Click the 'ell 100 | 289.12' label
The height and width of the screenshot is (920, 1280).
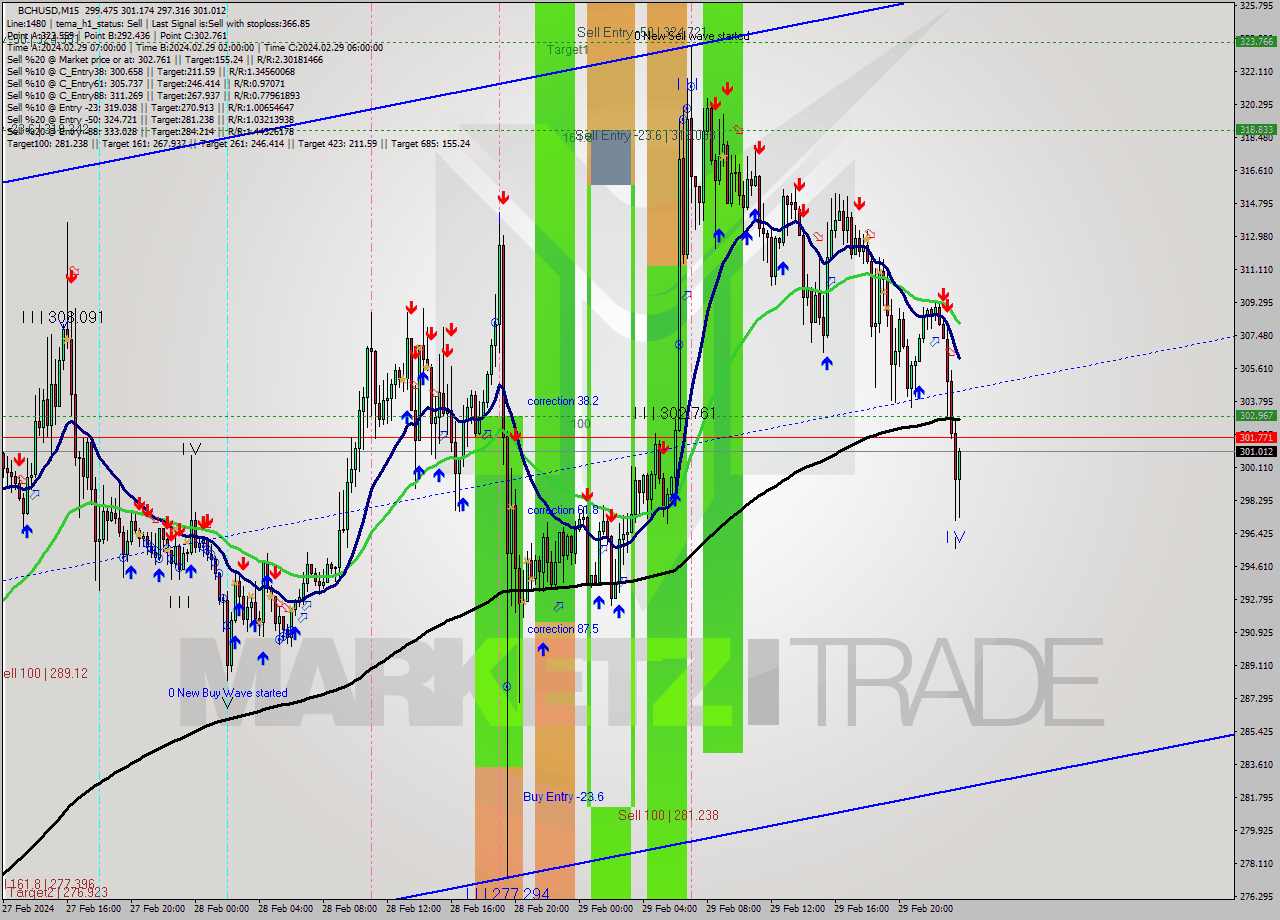[x=44, y=673]
